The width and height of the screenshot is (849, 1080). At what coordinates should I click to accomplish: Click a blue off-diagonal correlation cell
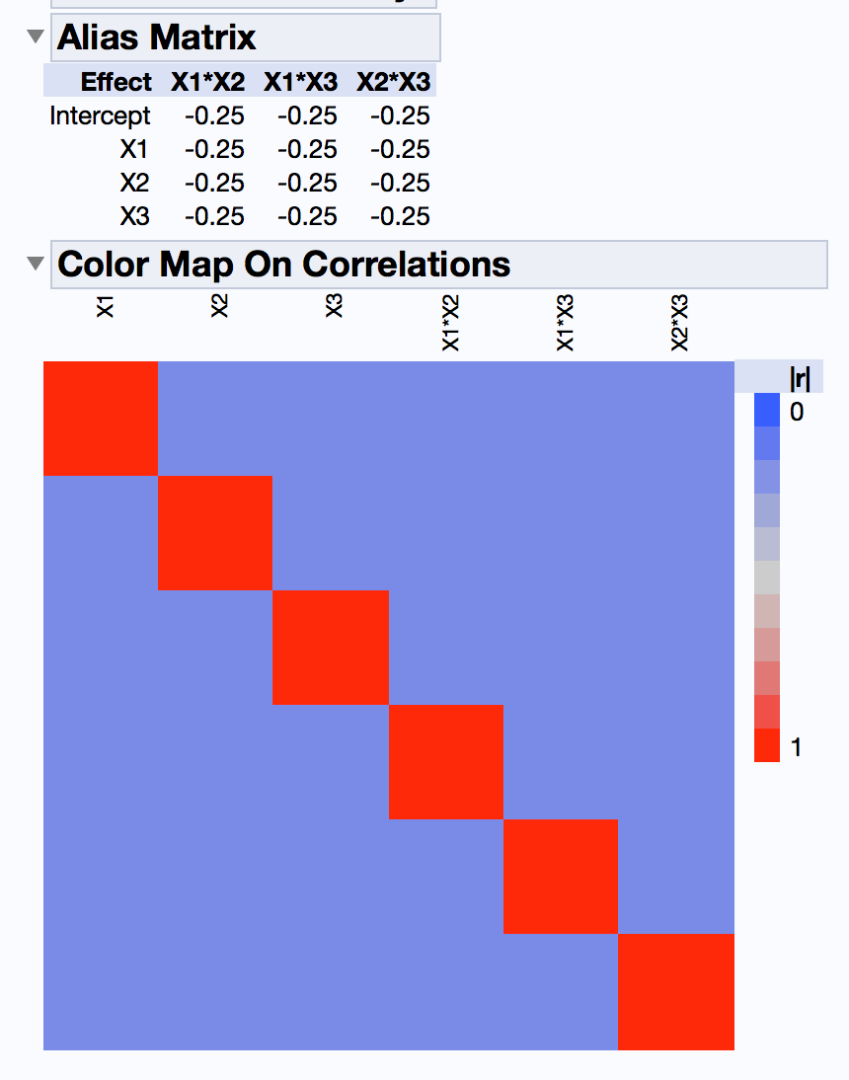pyautogui.click(x=400, y=420)
